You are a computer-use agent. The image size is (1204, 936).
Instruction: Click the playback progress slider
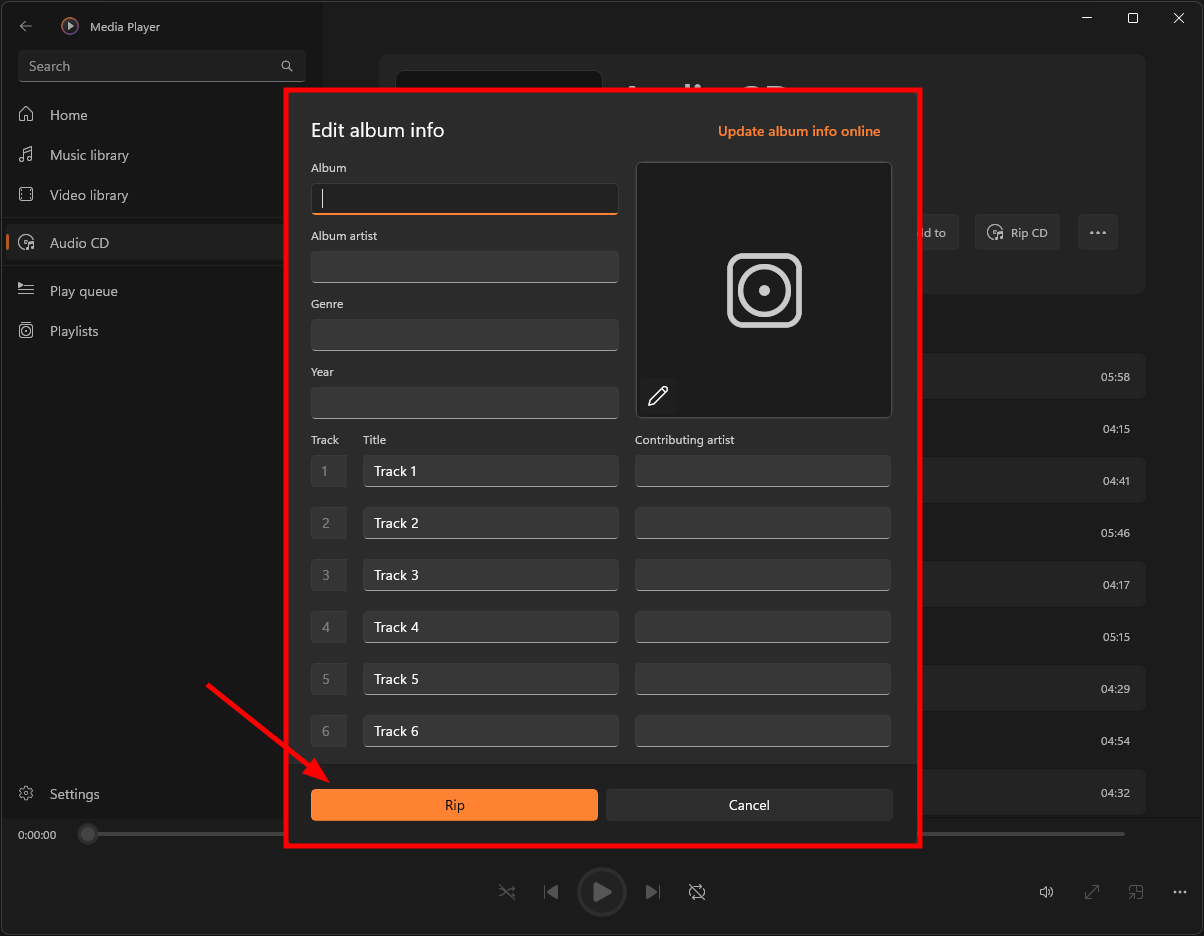pos(87,834)
